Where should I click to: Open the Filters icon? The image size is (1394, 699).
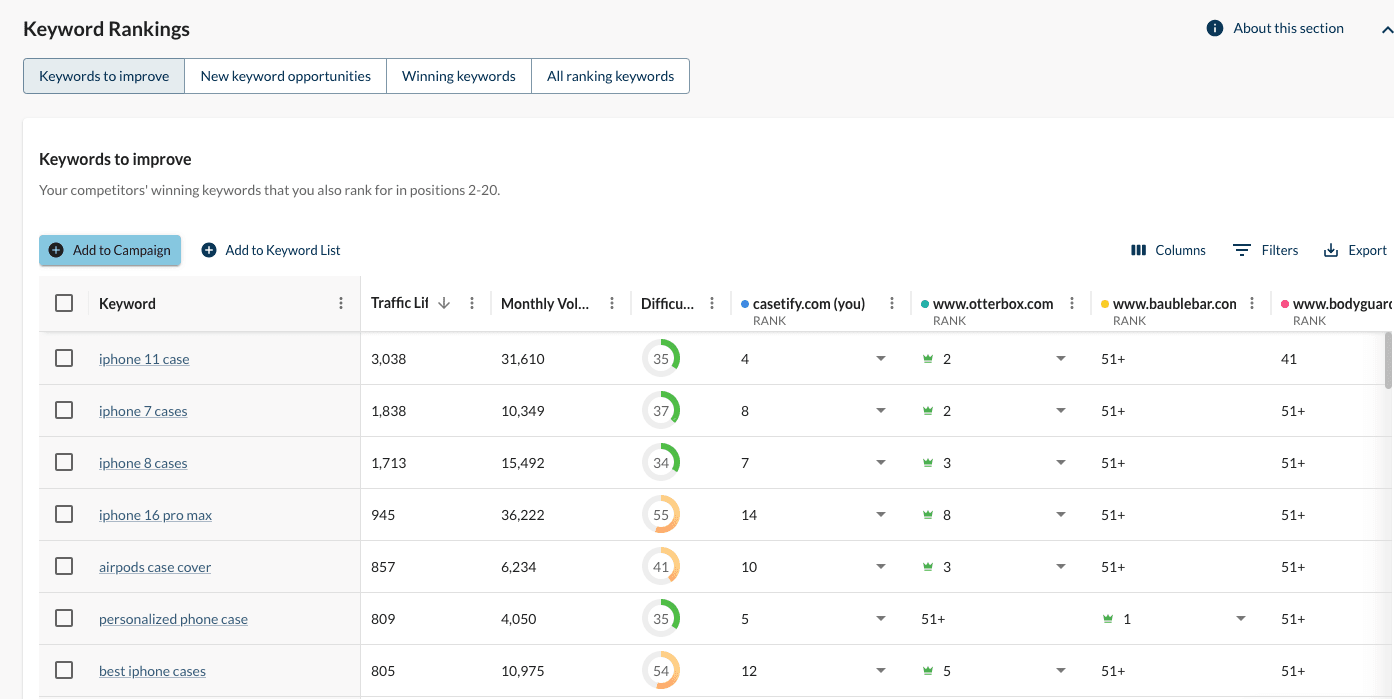[1242, 250]
